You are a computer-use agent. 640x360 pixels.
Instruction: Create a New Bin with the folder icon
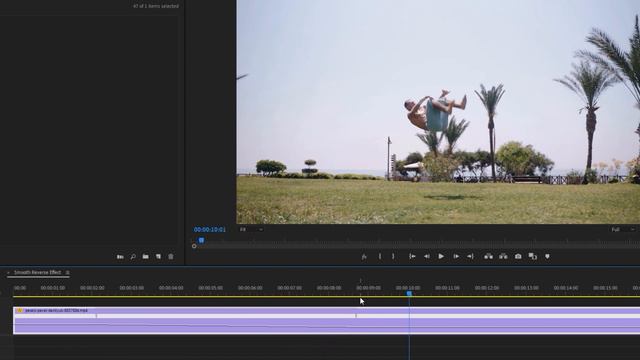[145, 257]
